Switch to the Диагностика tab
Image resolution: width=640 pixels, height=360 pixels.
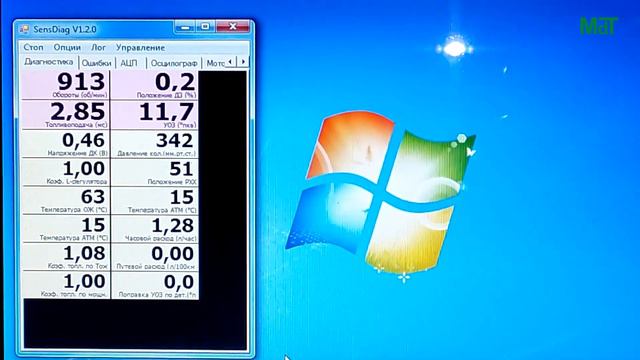49,62
